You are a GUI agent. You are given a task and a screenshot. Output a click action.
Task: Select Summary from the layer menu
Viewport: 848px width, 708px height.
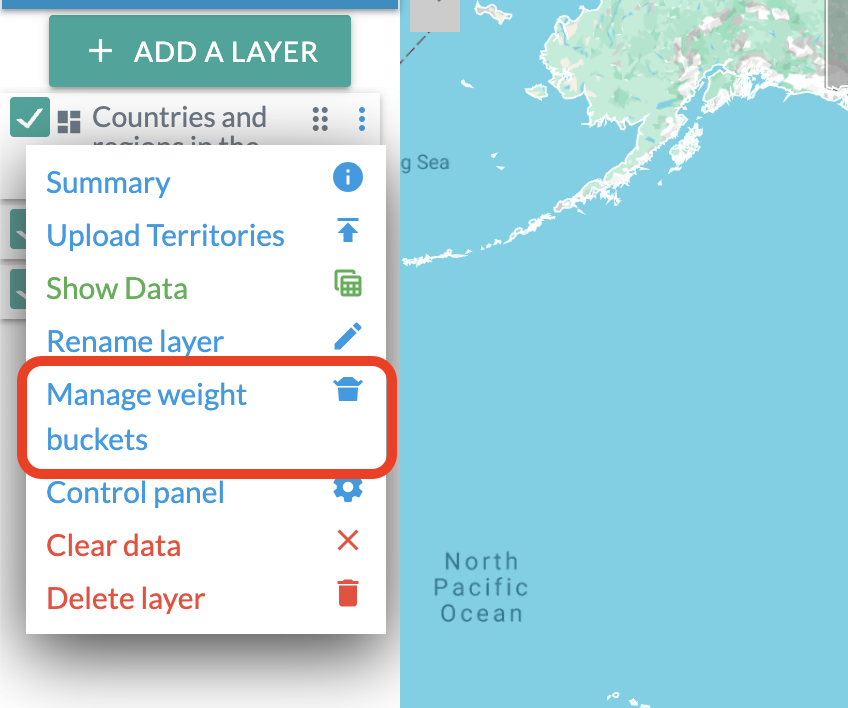click(x=108, y=183)
